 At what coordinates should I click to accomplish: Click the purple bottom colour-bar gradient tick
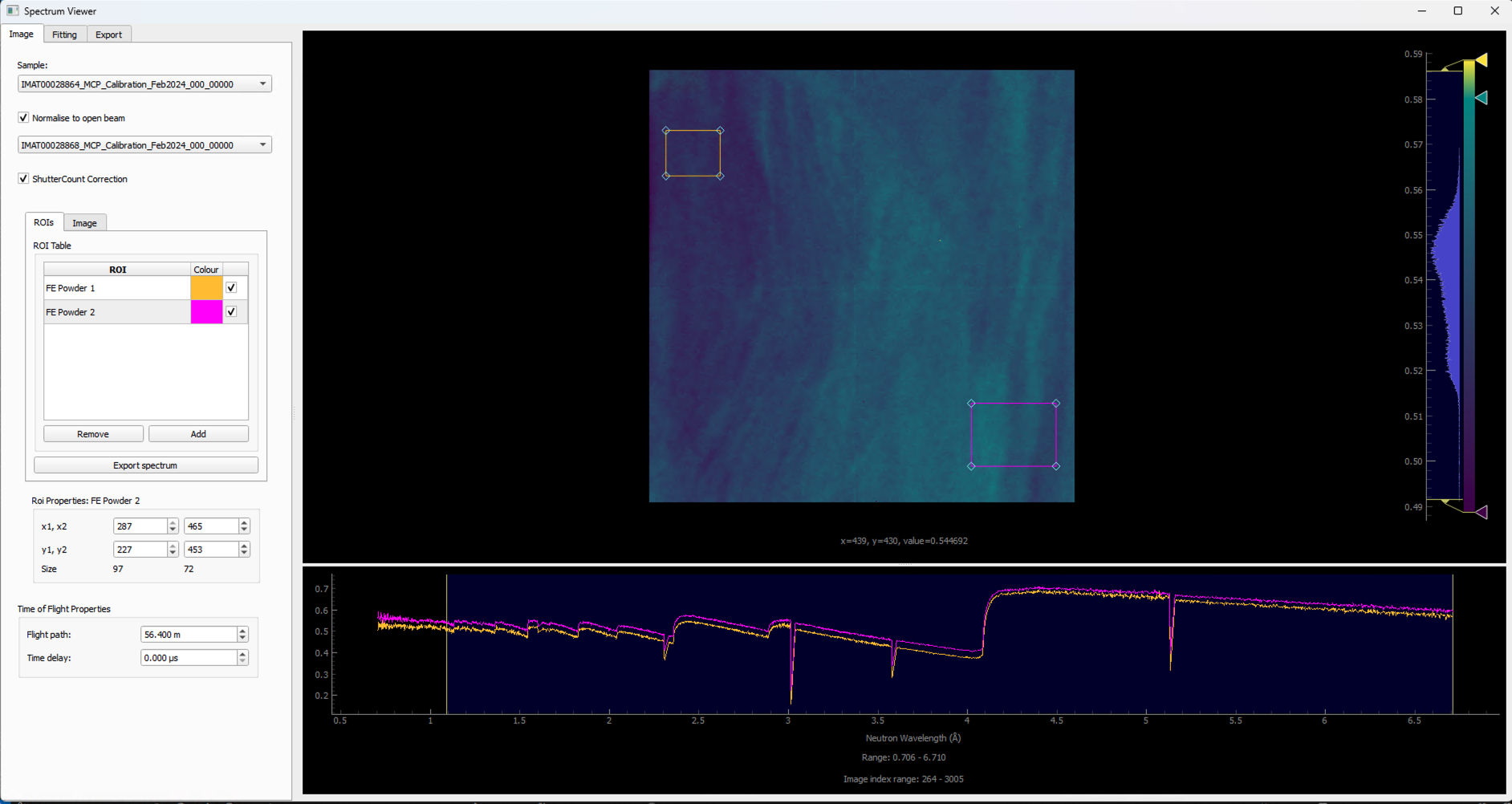(1482, 512)
